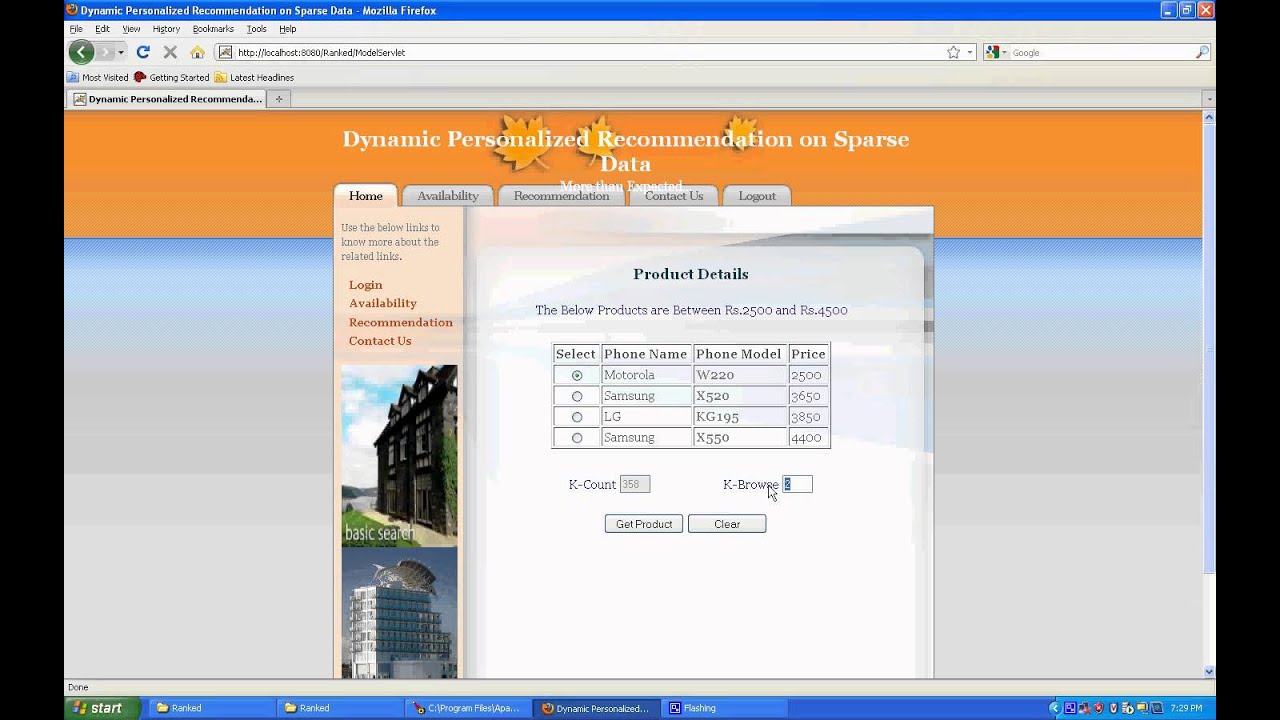Switch to the Contact Us site tab
The width and height of the screenshot is (1280, 720).
tap(674, 196)
